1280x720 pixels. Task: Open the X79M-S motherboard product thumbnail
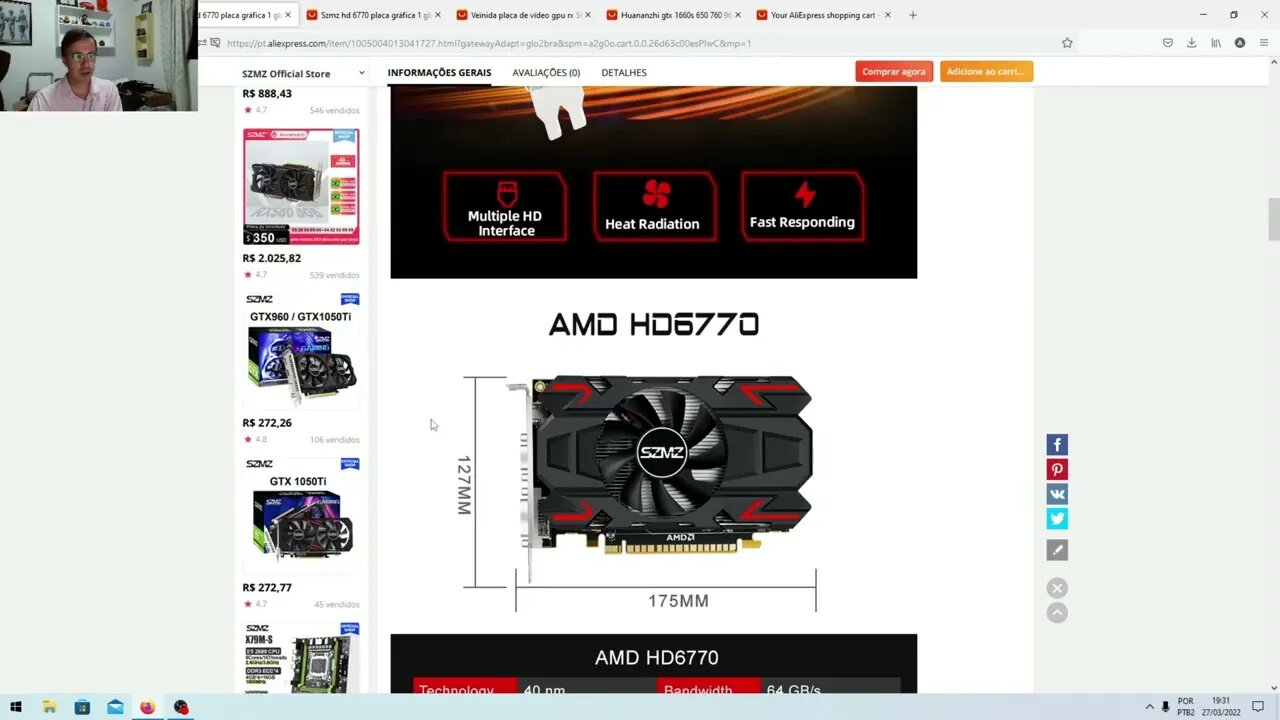301,657
